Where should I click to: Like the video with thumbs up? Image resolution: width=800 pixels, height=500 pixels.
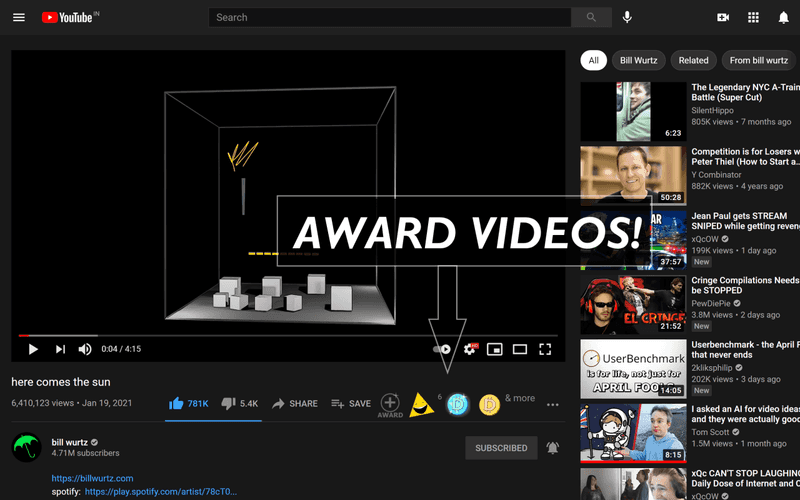(x=177, y=403)
